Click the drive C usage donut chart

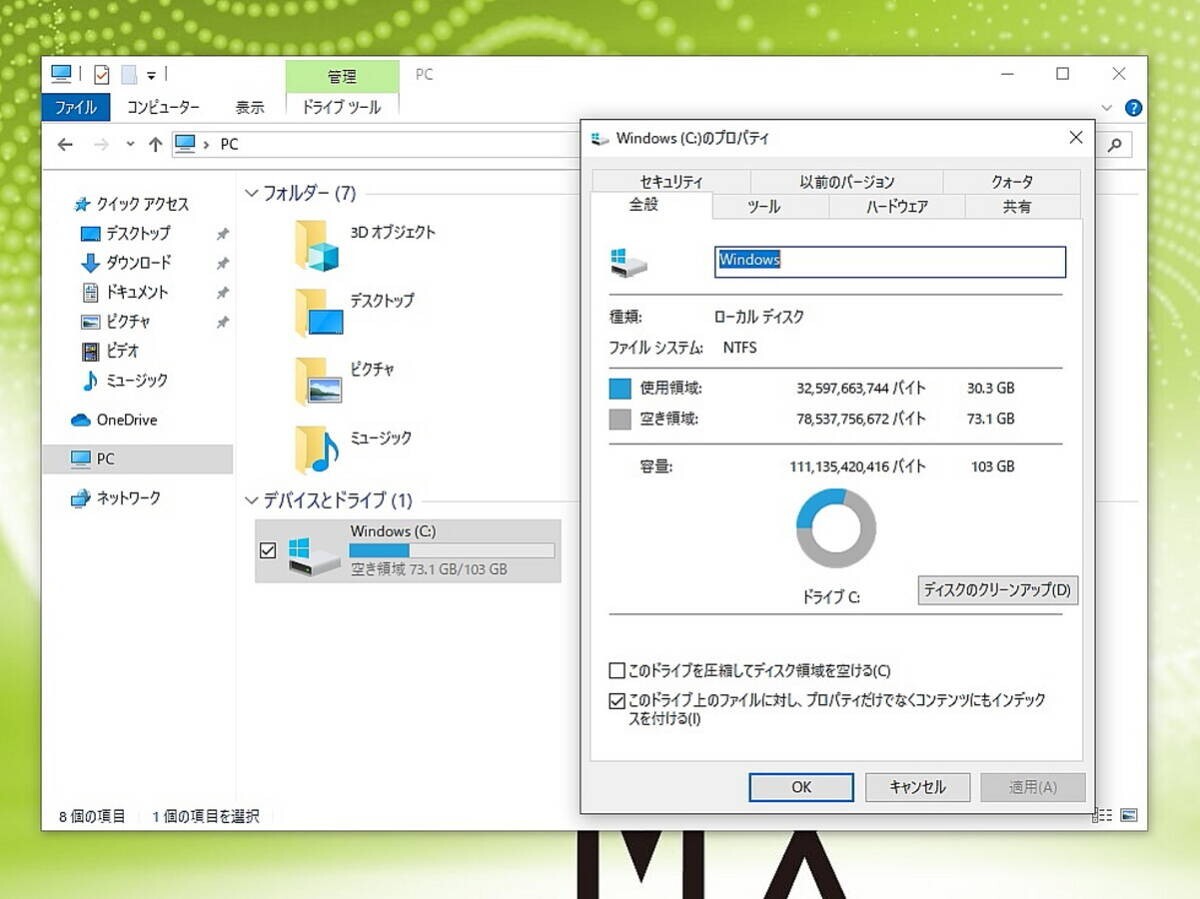coord(836,528)
